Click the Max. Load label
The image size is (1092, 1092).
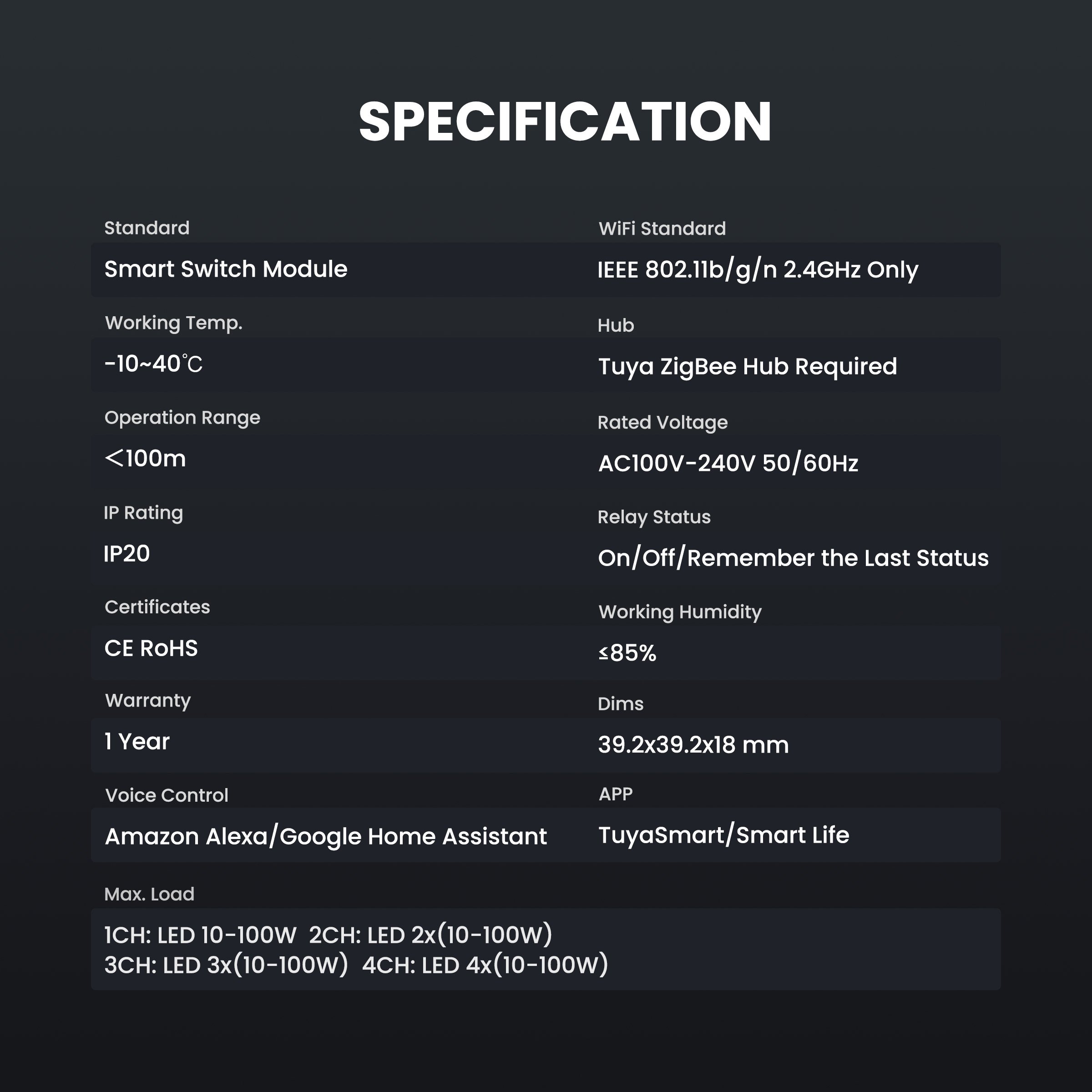(x=149, y=894)
